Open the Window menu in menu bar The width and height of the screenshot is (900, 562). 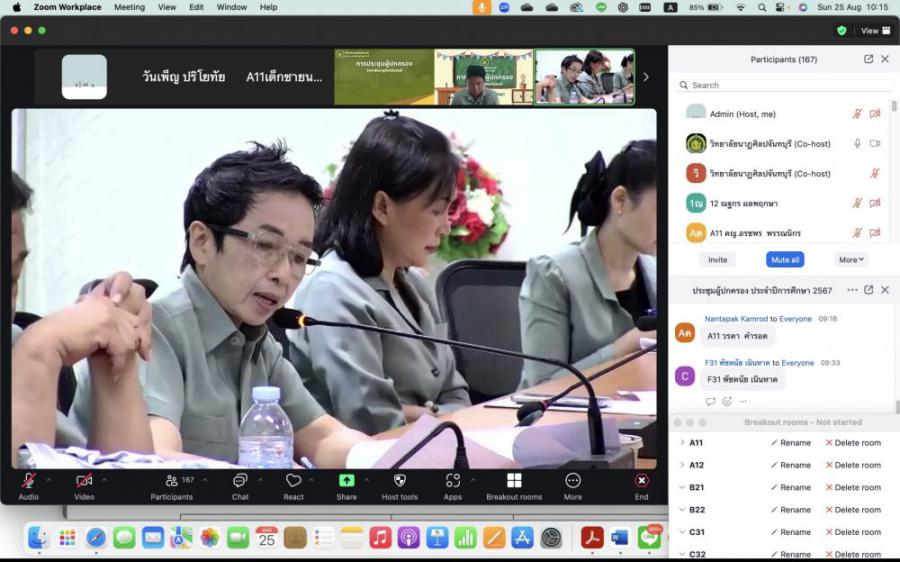pyautogui.click(x=232, y=7)
